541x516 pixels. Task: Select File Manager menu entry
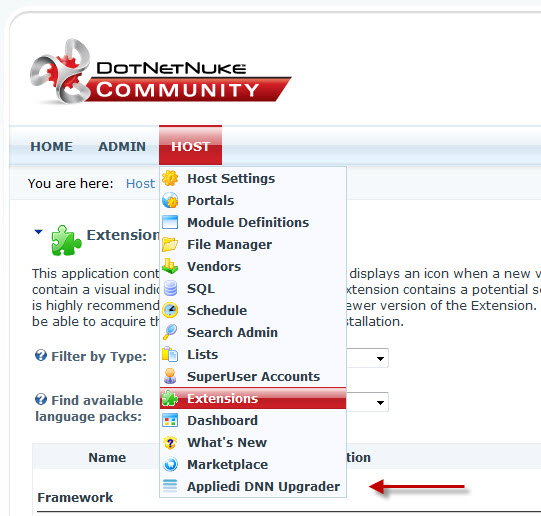click(253, 244)
